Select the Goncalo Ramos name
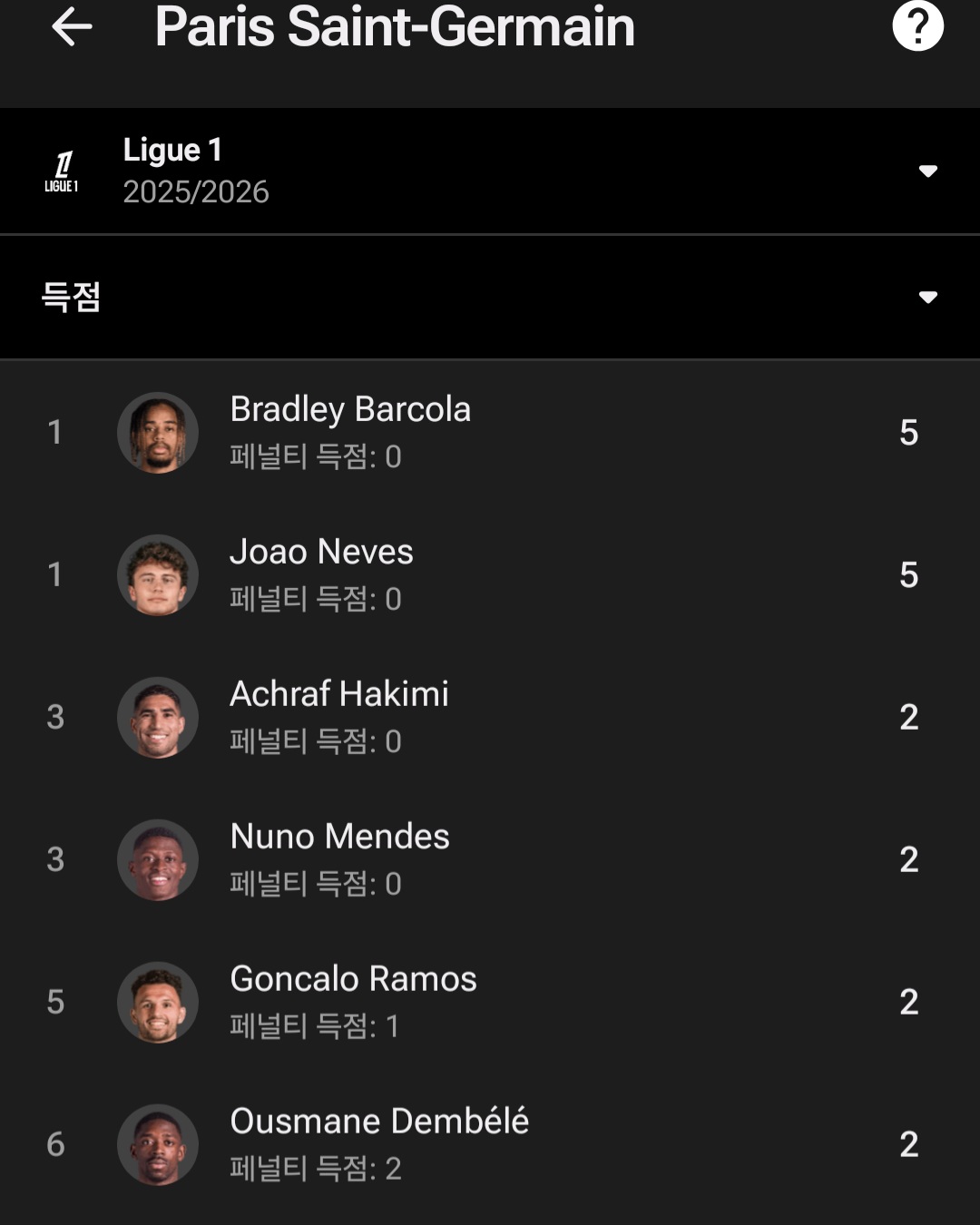 pyautogui.click(x=353, y=979)
